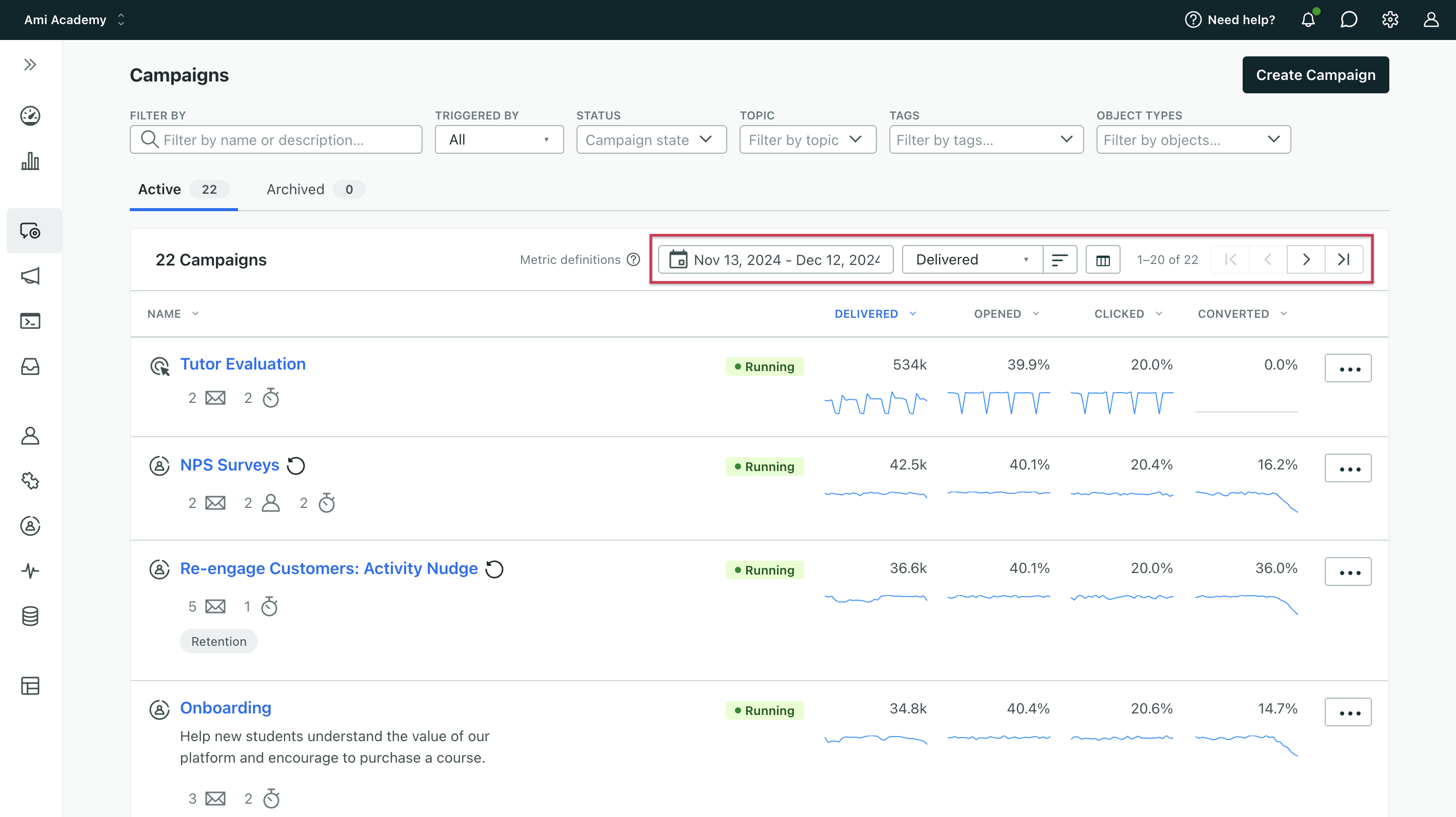Open the Delivered metric sort dropdown

(972, 259)
